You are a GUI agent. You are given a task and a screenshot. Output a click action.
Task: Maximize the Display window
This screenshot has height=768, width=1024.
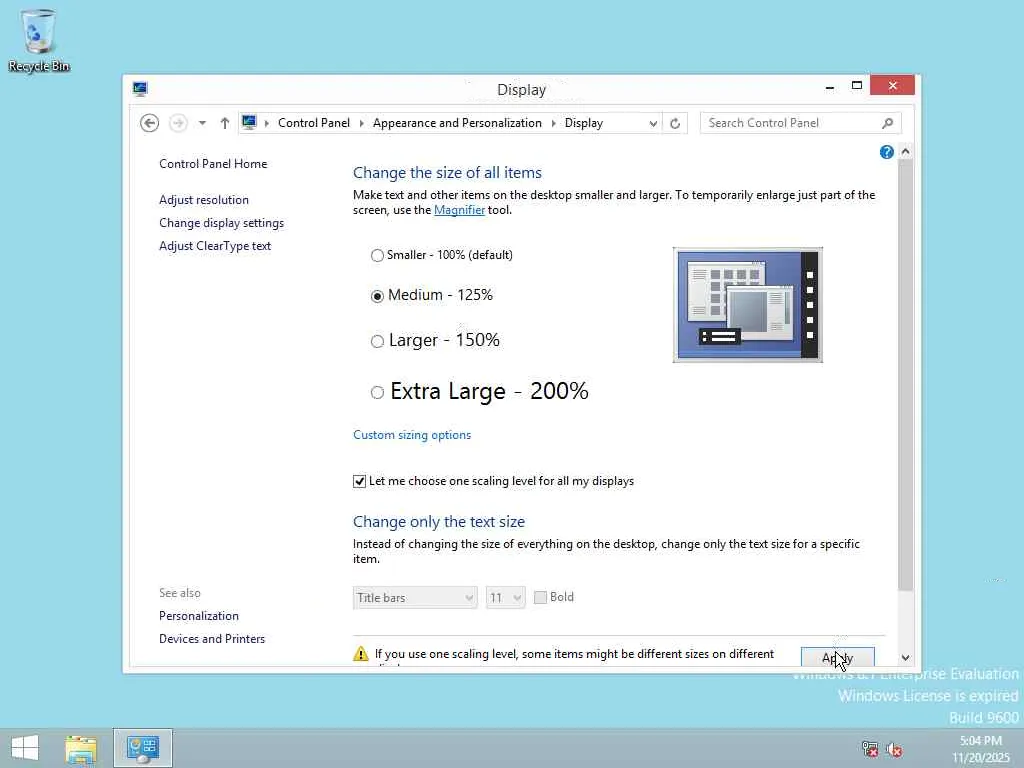coord(857,86)
